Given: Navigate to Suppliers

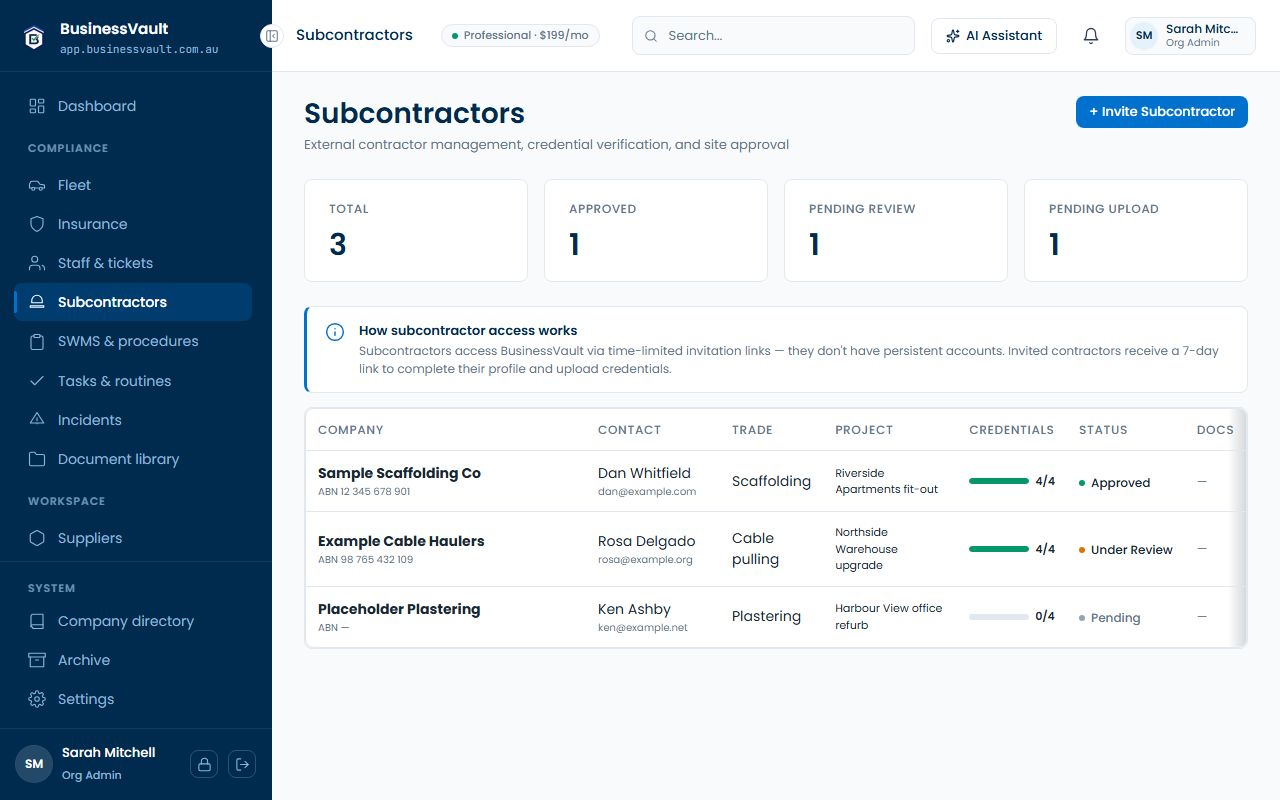Looking at the screenshot, I should (133, 538).
